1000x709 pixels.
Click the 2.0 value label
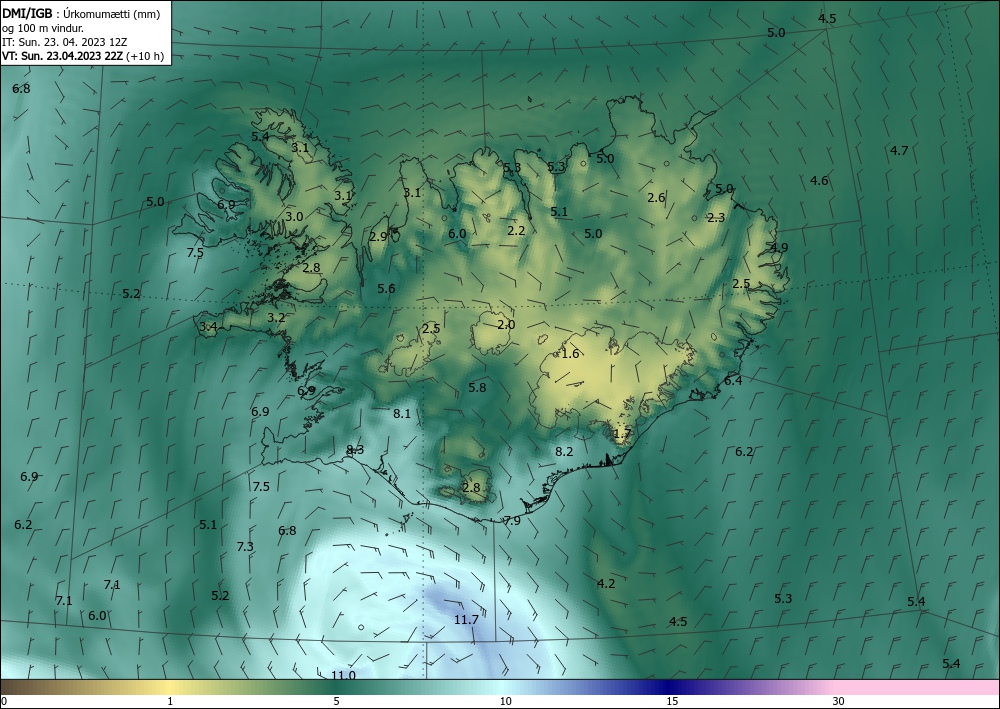click(506, 325)
